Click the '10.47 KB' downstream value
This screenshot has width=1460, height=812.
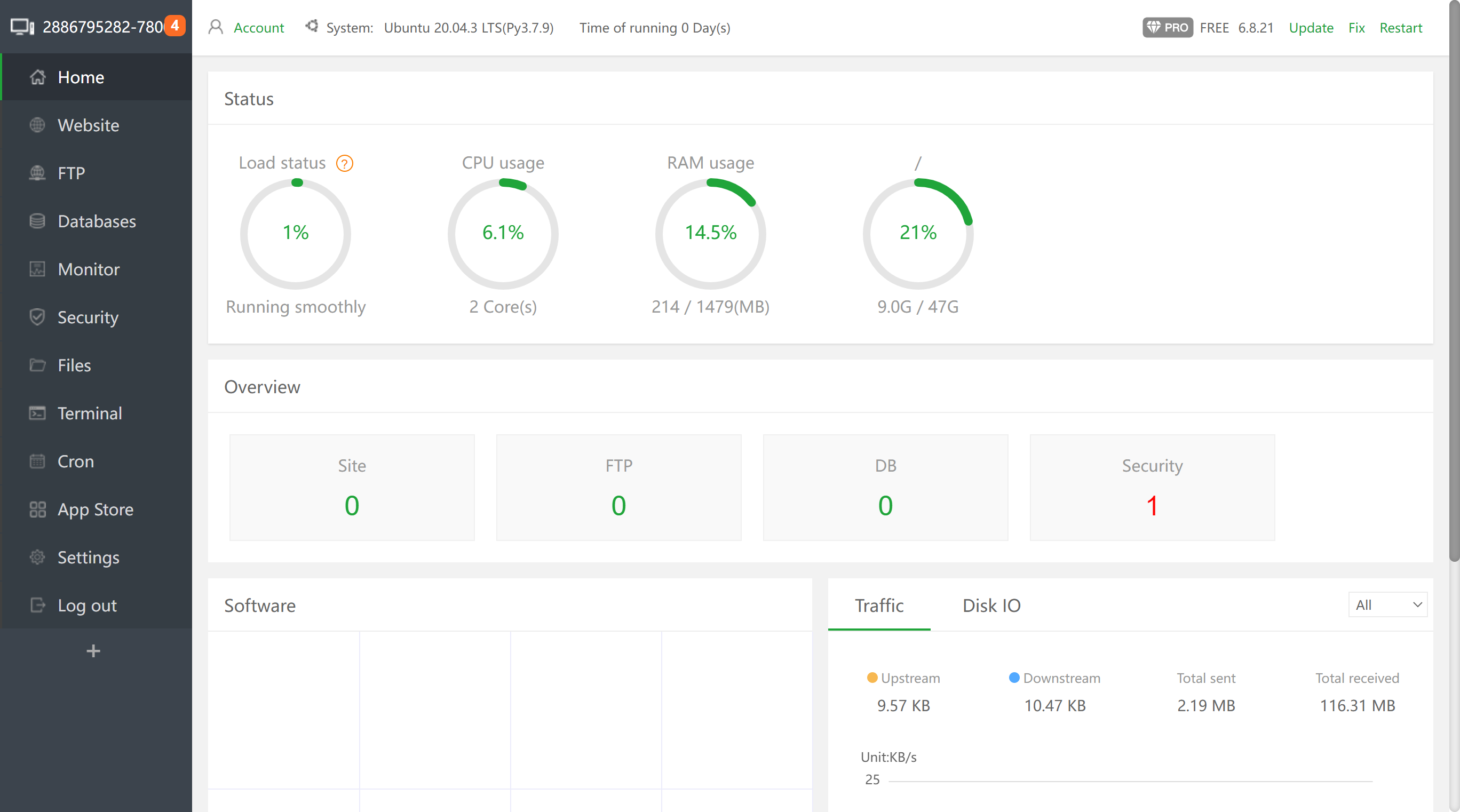[x=1055, y=705]
